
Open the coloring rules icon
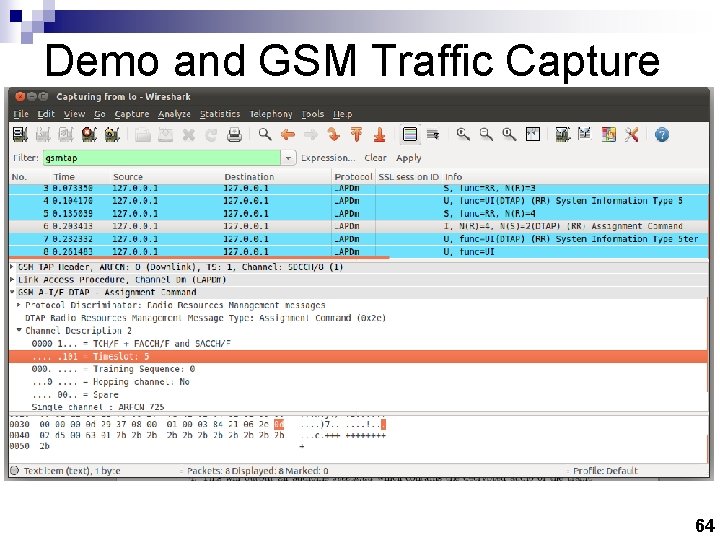coord(608,135)
